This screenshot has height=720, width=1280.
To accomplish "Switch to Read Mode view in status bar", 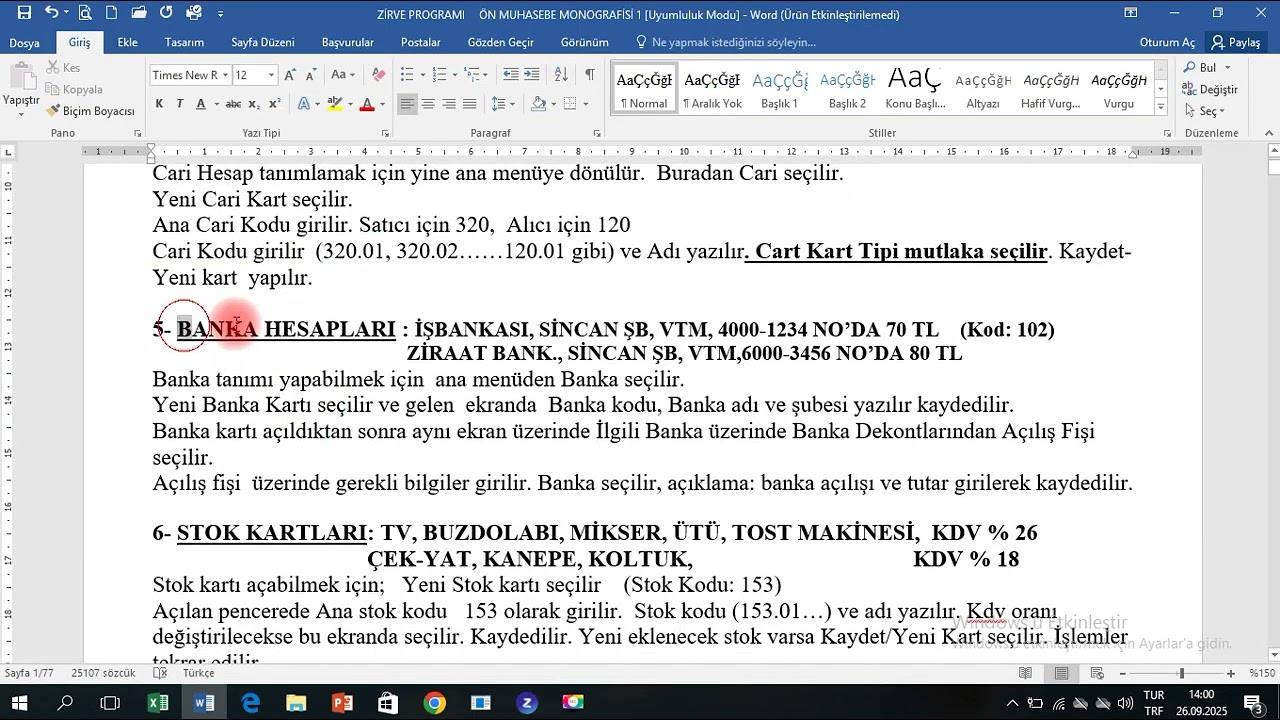I will pyautogui.click(x=1025, y=674).
